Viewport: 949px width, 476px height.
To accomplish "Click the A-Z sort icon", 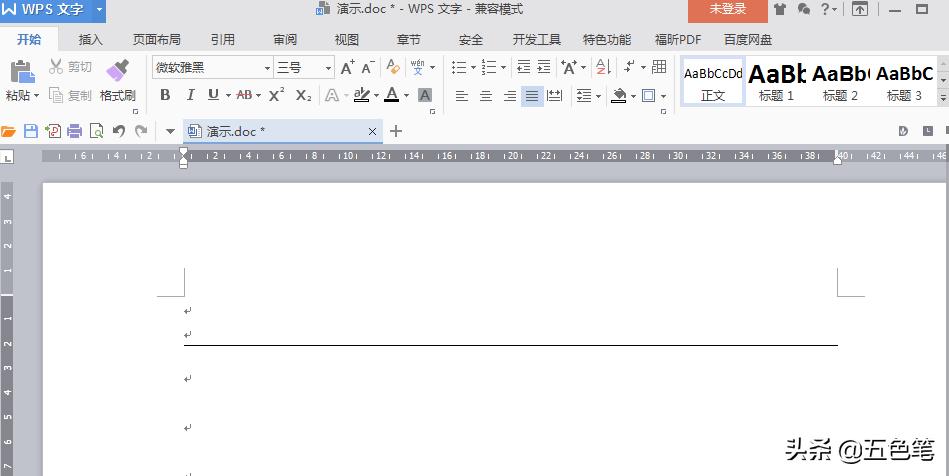I will [603, 67].
